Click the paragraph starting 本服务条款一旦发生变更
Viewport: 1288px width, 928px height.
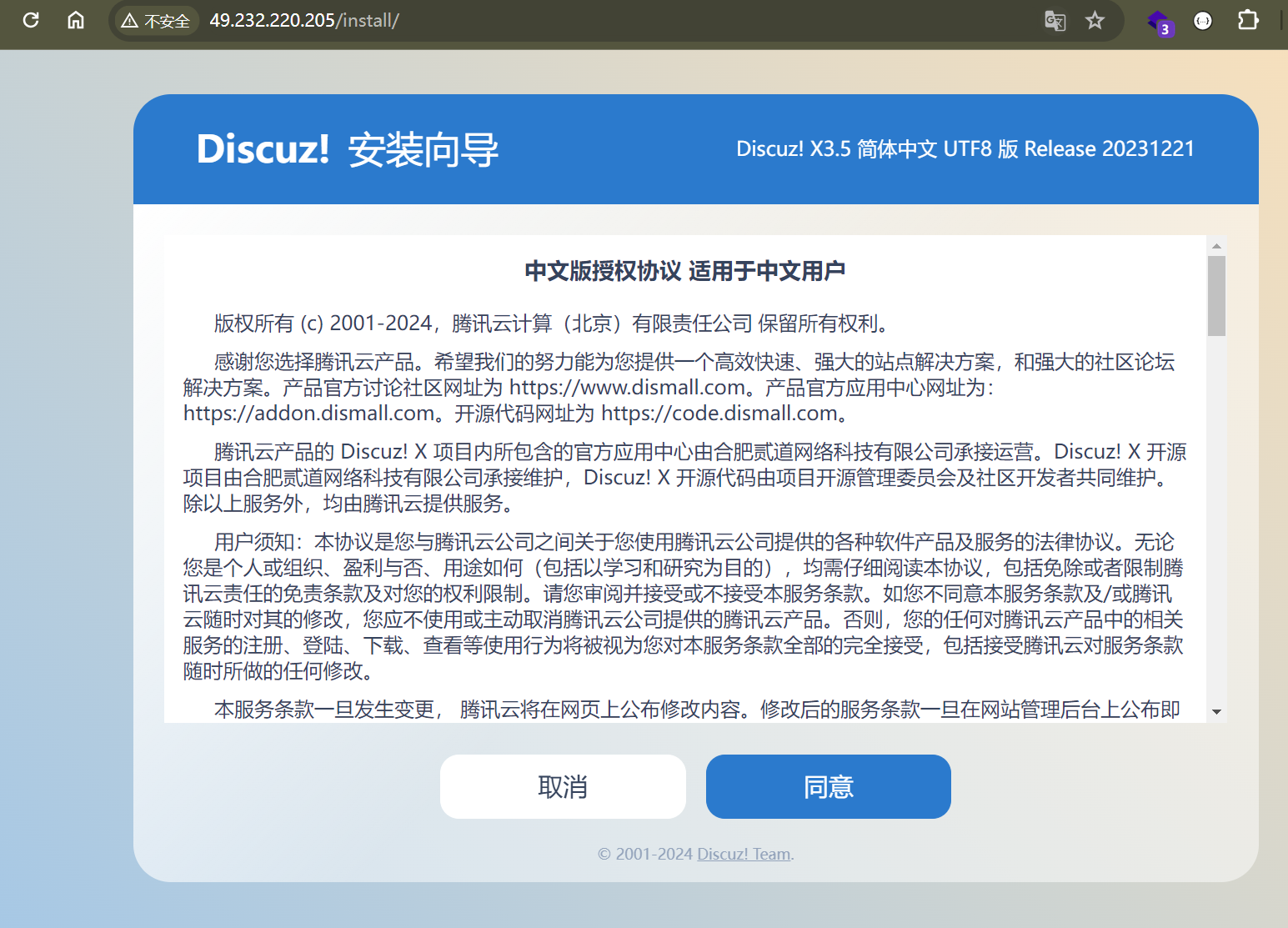click(x=696, y=710)
